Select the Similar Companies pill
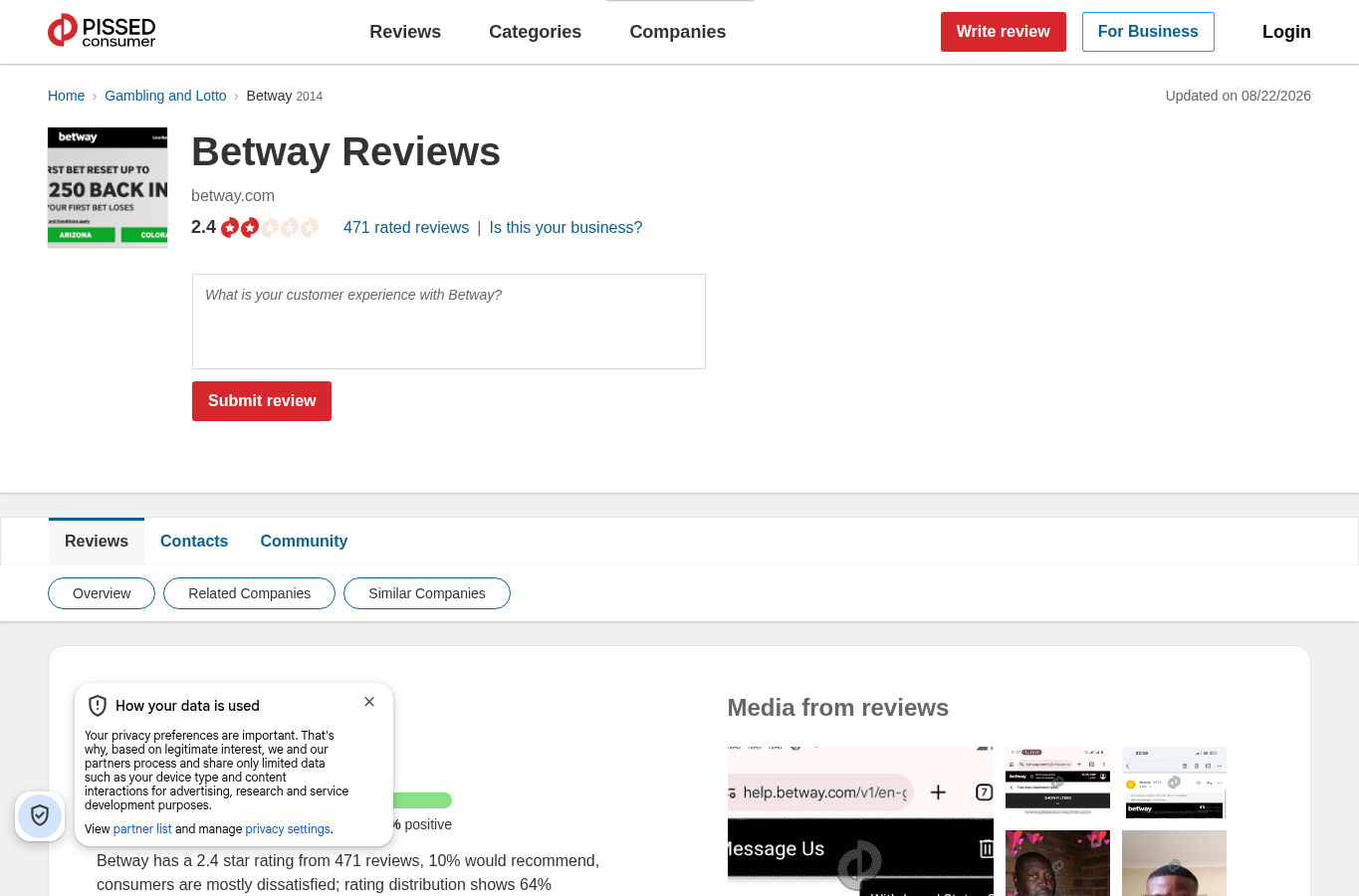Image resolution: width=1359 pixels, height=896 pixels. (x=427, y=593)
